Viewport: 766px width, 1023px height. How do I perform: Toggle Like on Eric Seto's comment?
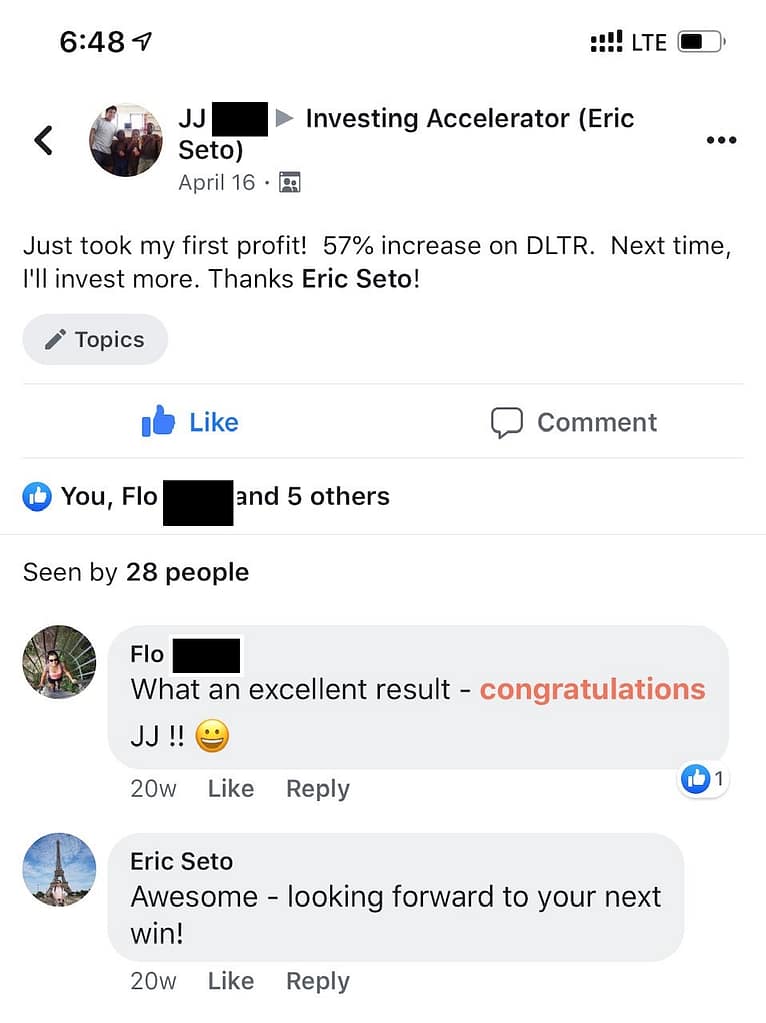click(230, 981)
